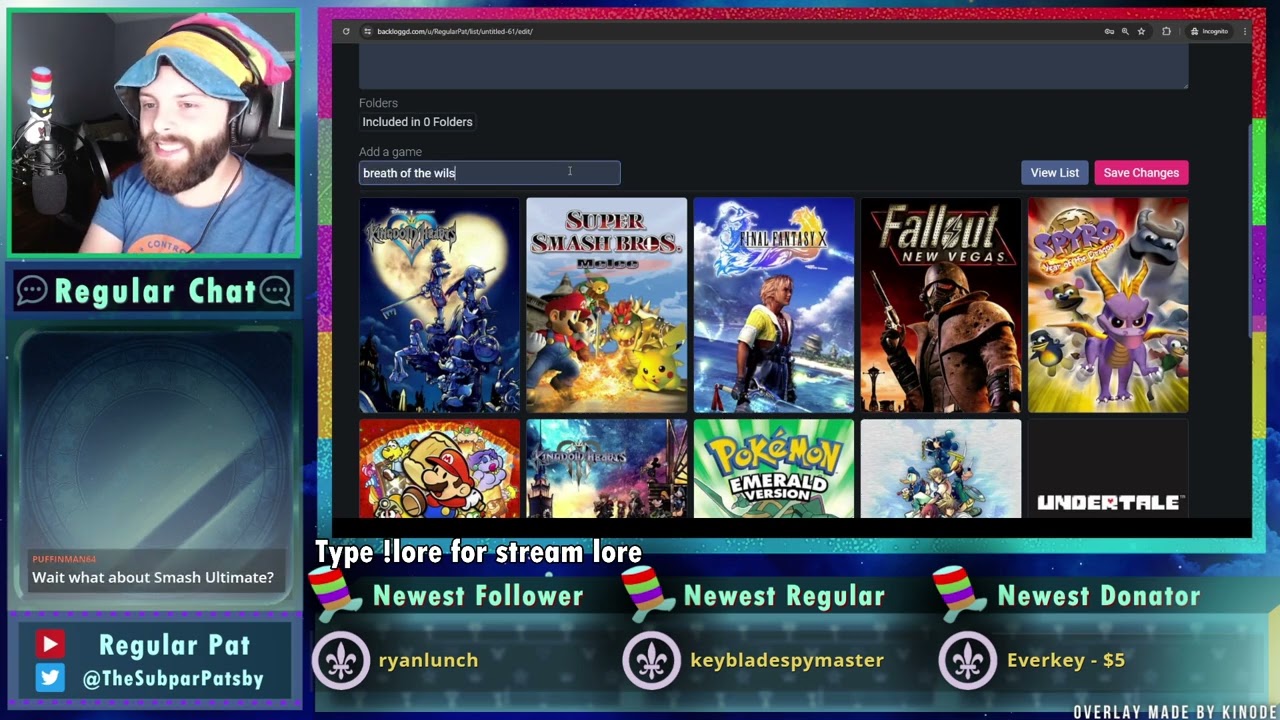Click the ryanlunch follower name
The height and width of the screenshot is (720, 1280).
coord(428,660)
